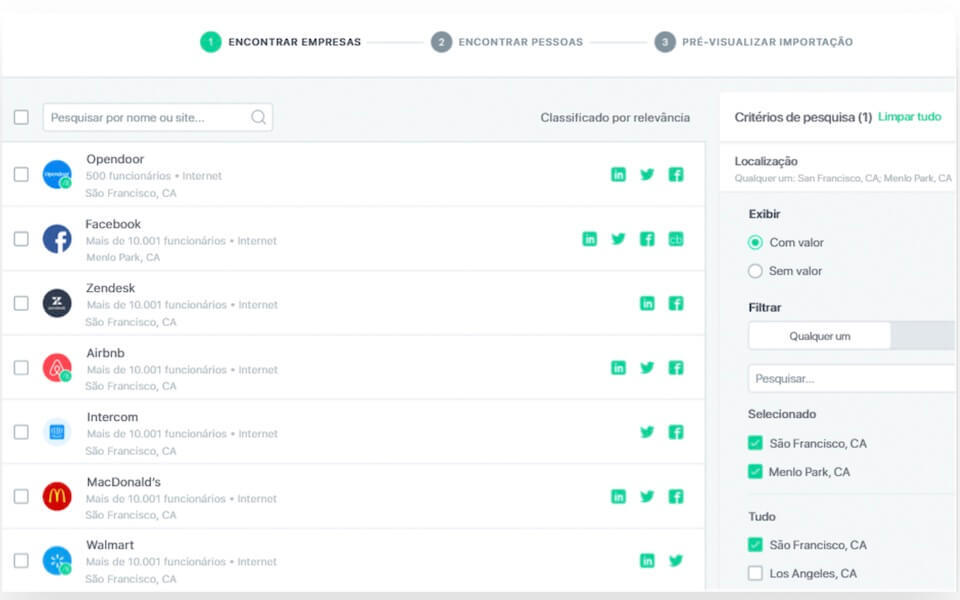Screen dimensions: 960x600
Task: Open the Facebook company name
Action: [x=113, y=224]
